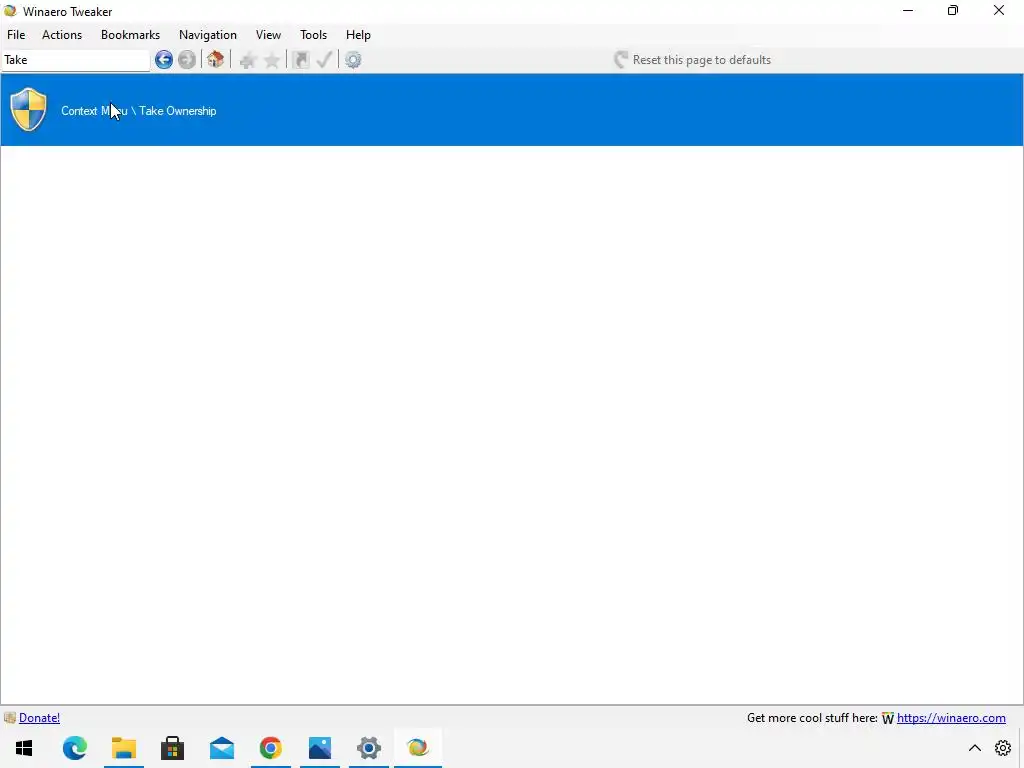Open the File menu

16,35
